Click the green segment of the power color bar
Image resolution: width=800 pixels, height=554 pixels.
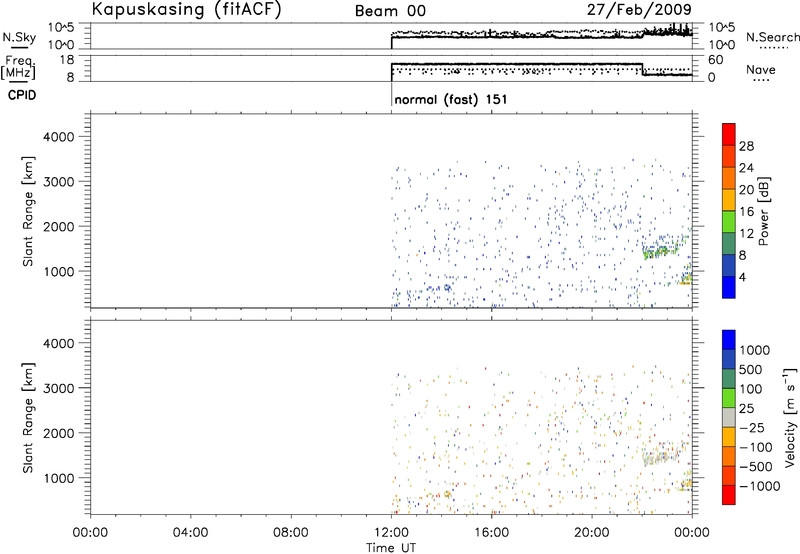tap(729, 222)
